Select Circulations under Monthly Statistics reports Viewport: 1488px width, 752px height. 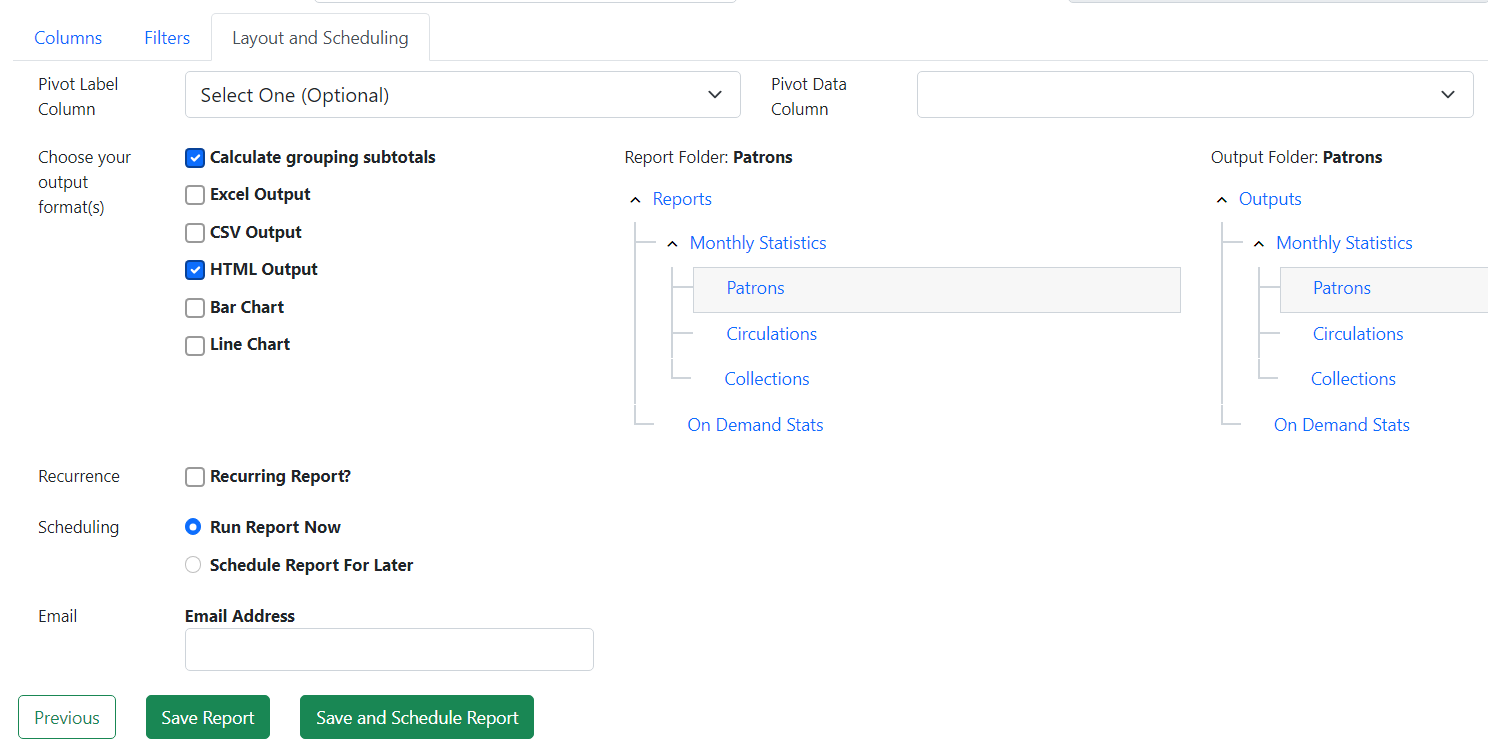click(x=771, y=333)
